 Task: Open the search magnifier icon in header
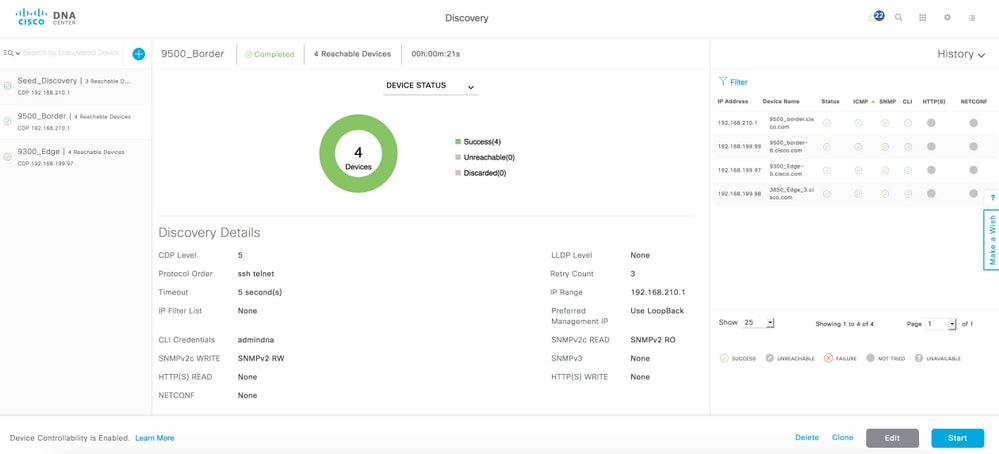(x=898, y=18)
